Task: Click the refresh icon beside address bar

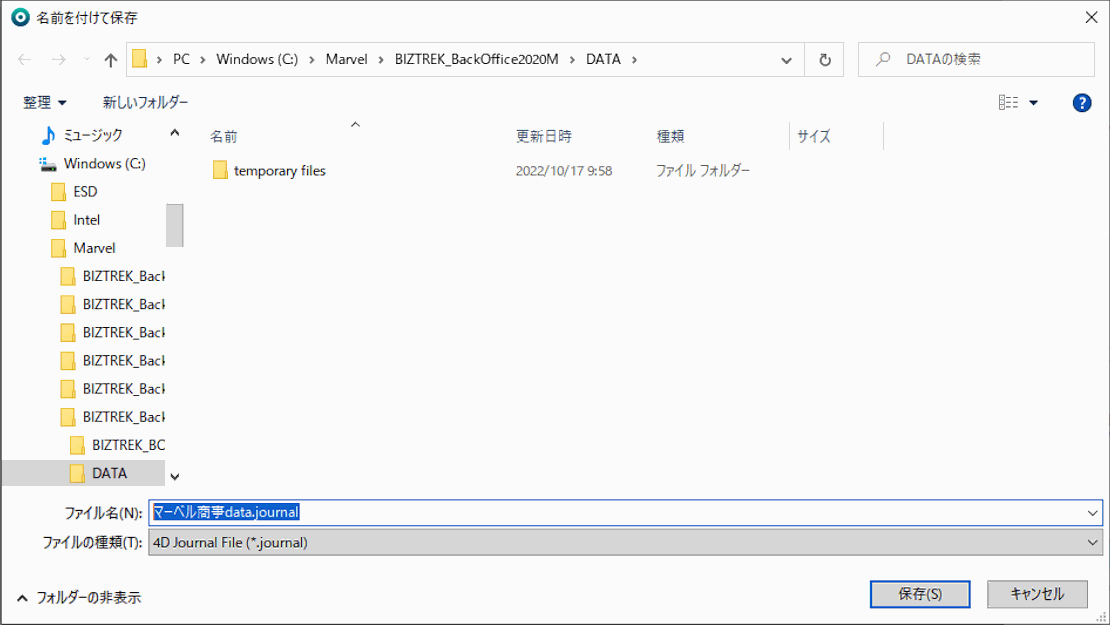Action: point(824,60)
